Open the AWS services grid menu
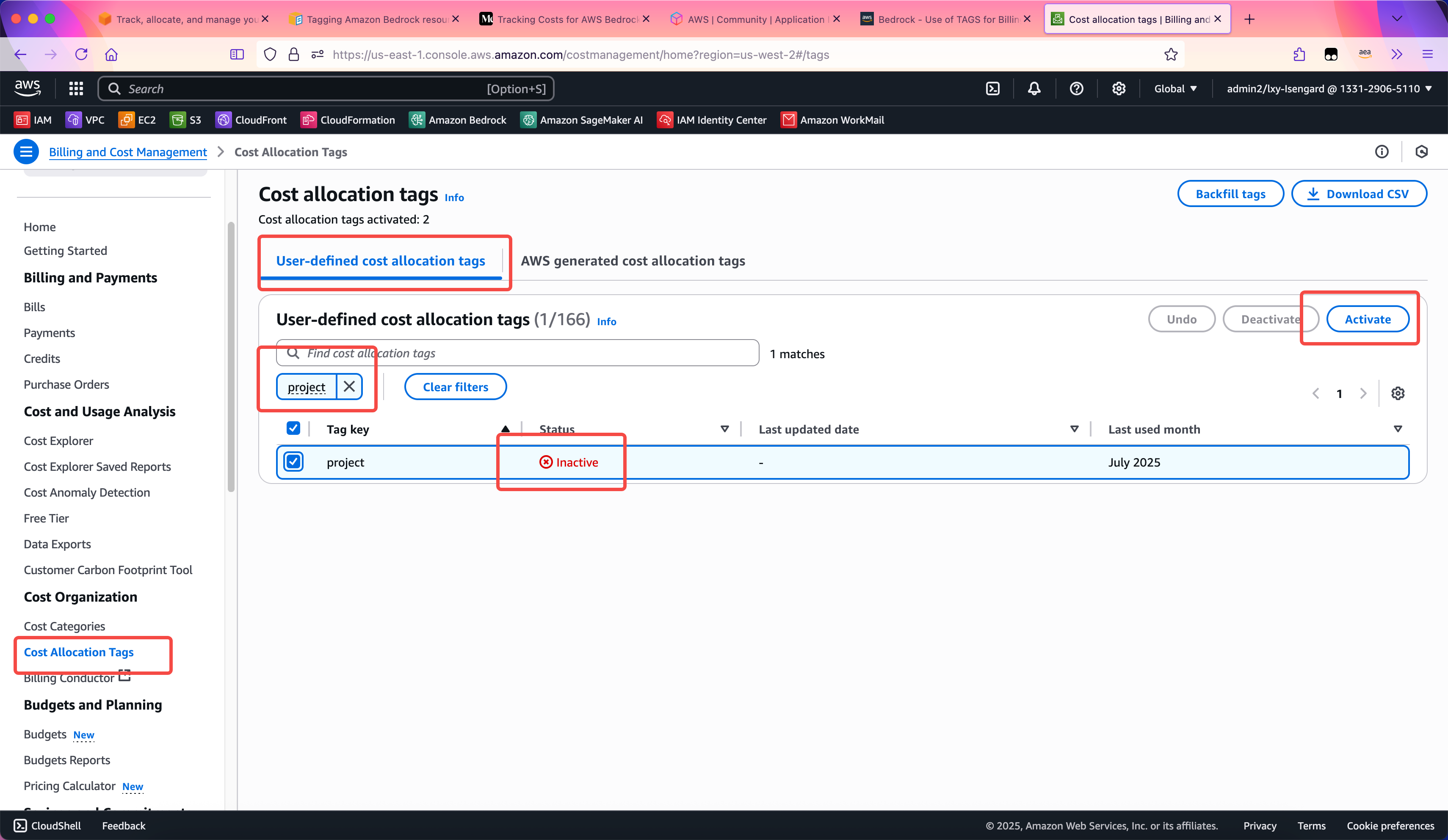The width and height of the screenshot is (1448, 840). (76, 88)
